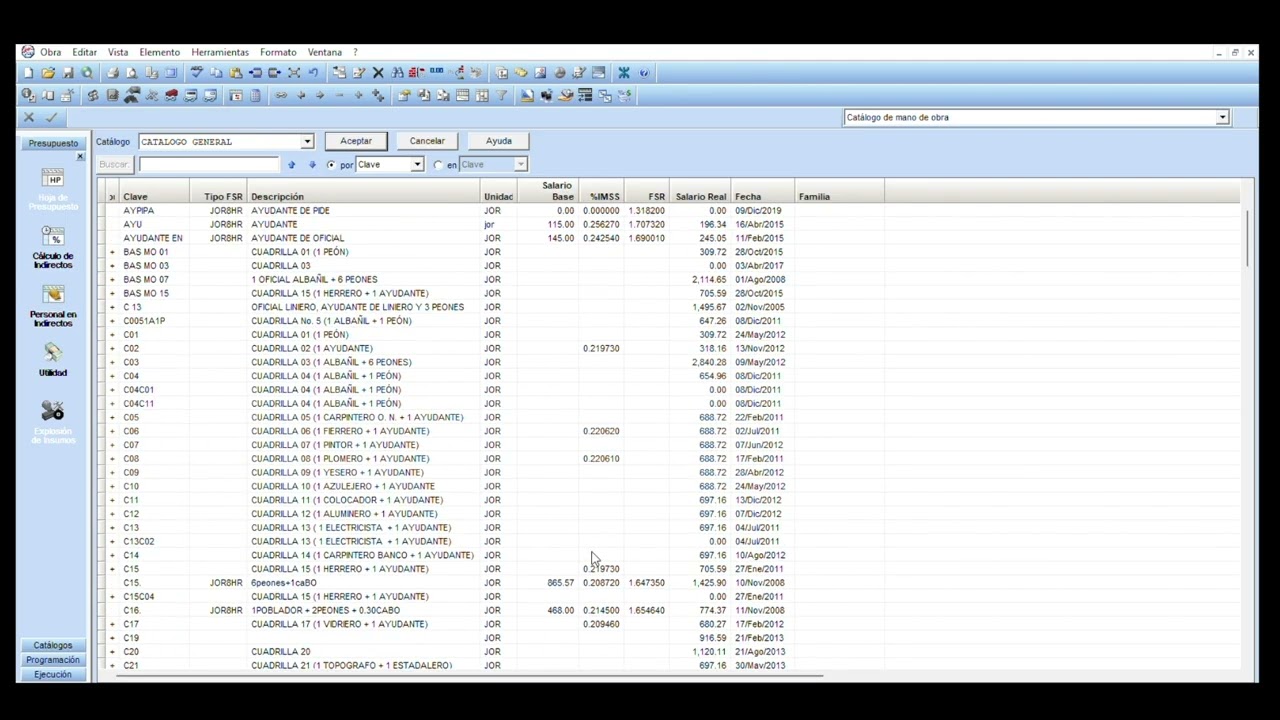This screenshot has width=1280, height=720.
Task: Click the Catálogos sidebar button
Action: point(53,646)
